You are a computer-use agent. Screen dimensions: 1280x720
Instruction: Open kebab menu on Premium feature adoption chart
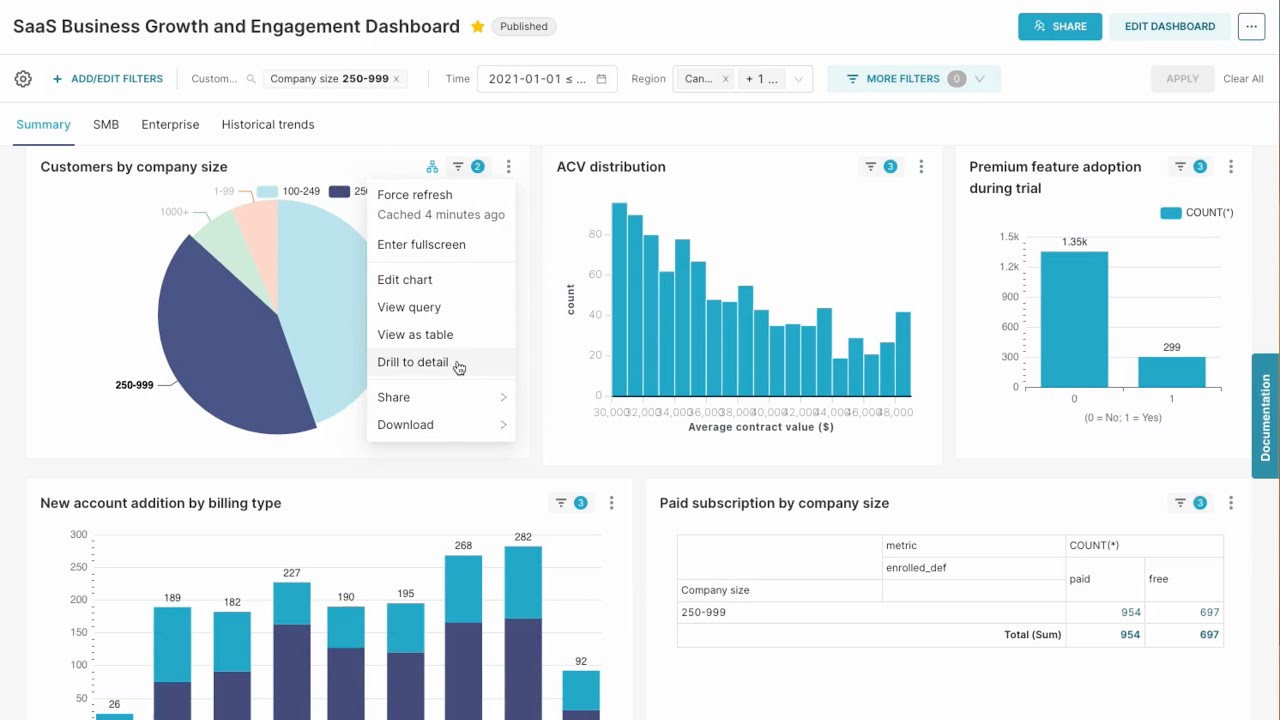pos(1231,166)
